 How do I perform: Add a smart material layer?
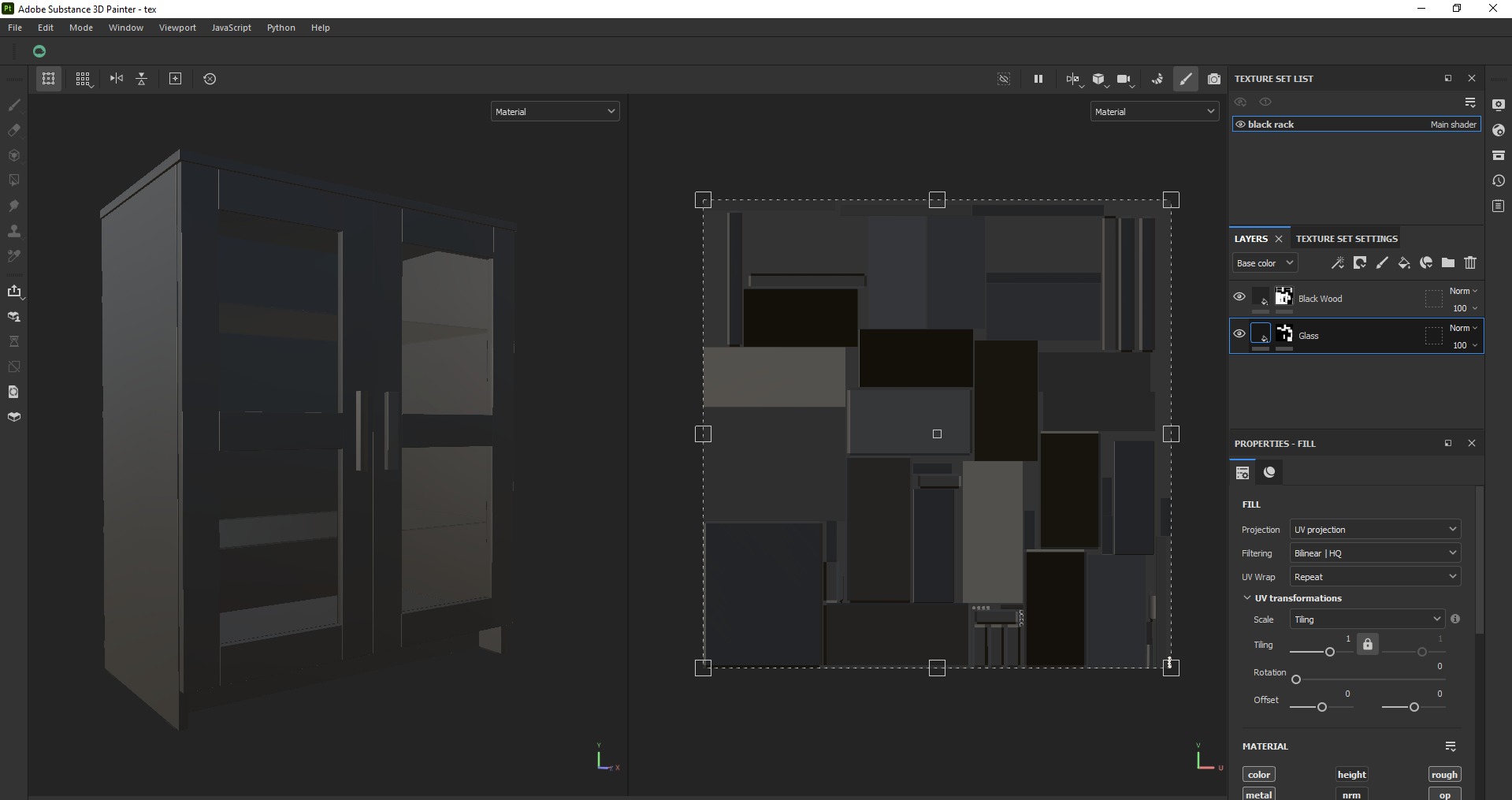tap(1426, 263)
